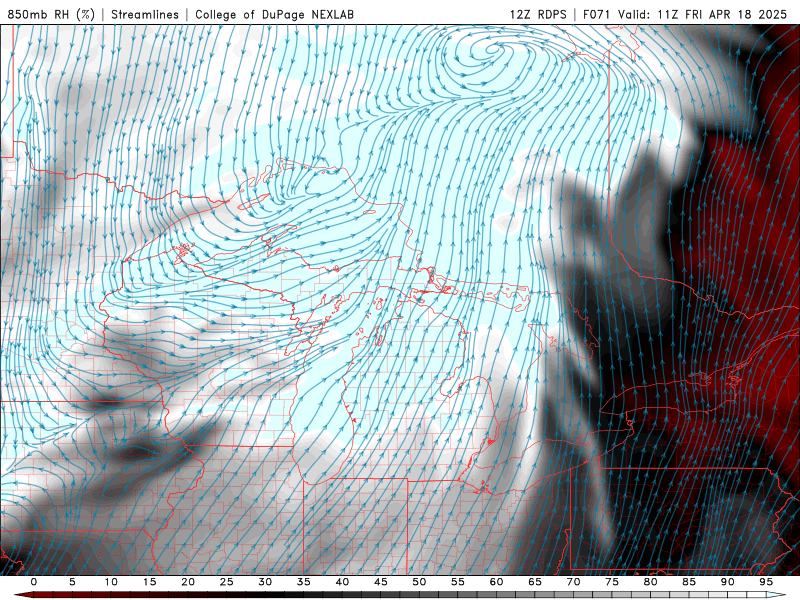Click the colorbar label '75'

612,582
